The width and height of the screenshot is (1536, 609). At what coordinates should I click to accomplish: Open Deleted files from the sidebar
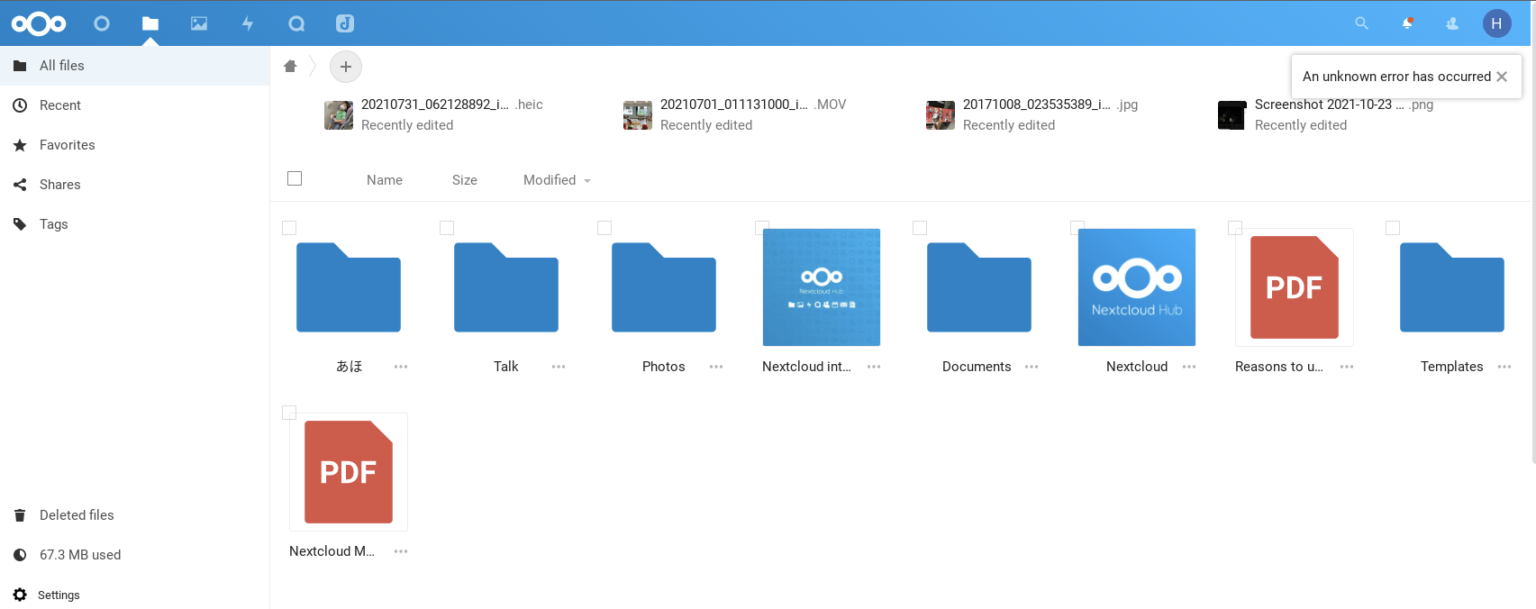coord(74,514)
